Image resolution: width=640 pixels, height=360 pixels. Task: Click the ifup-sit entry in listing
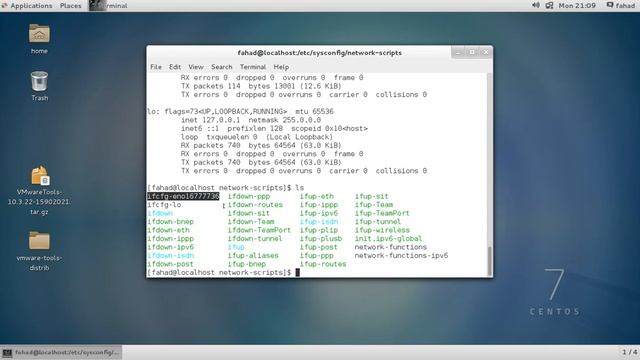(371, 196)
